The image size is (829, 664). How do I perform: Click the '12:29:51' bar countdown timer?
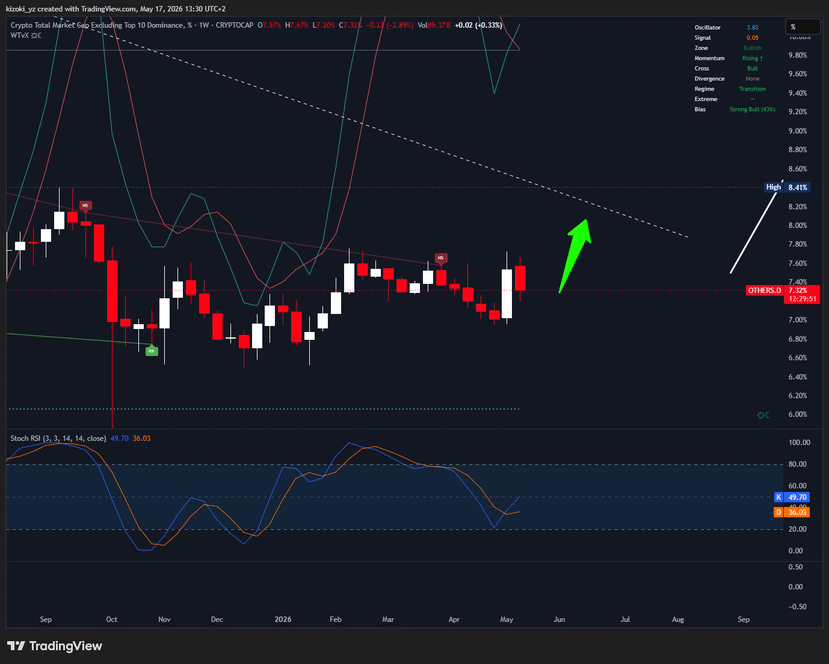pos(803,299)
